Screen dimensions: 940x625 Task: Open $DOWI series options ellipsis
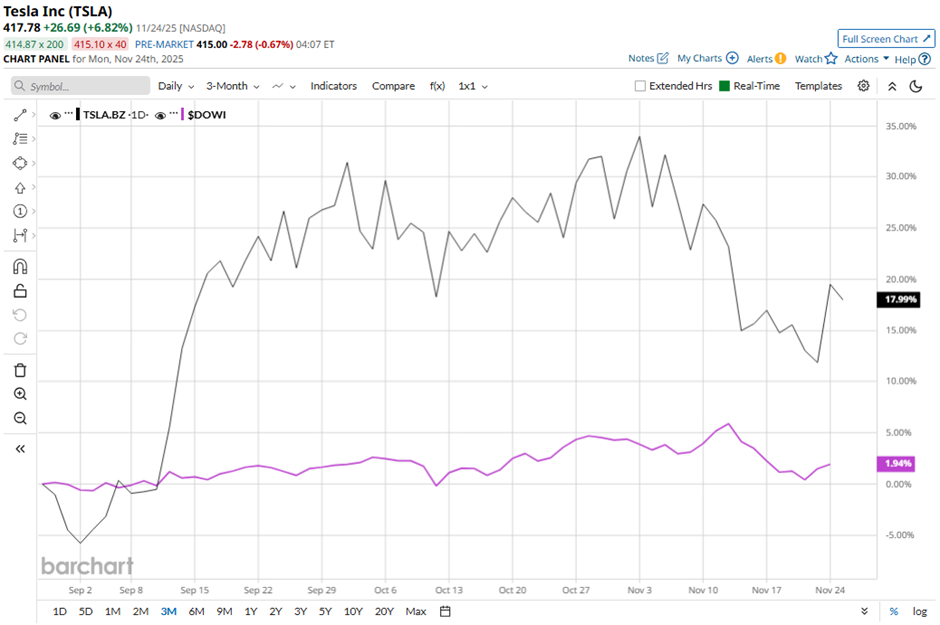[x=174, y=113]
